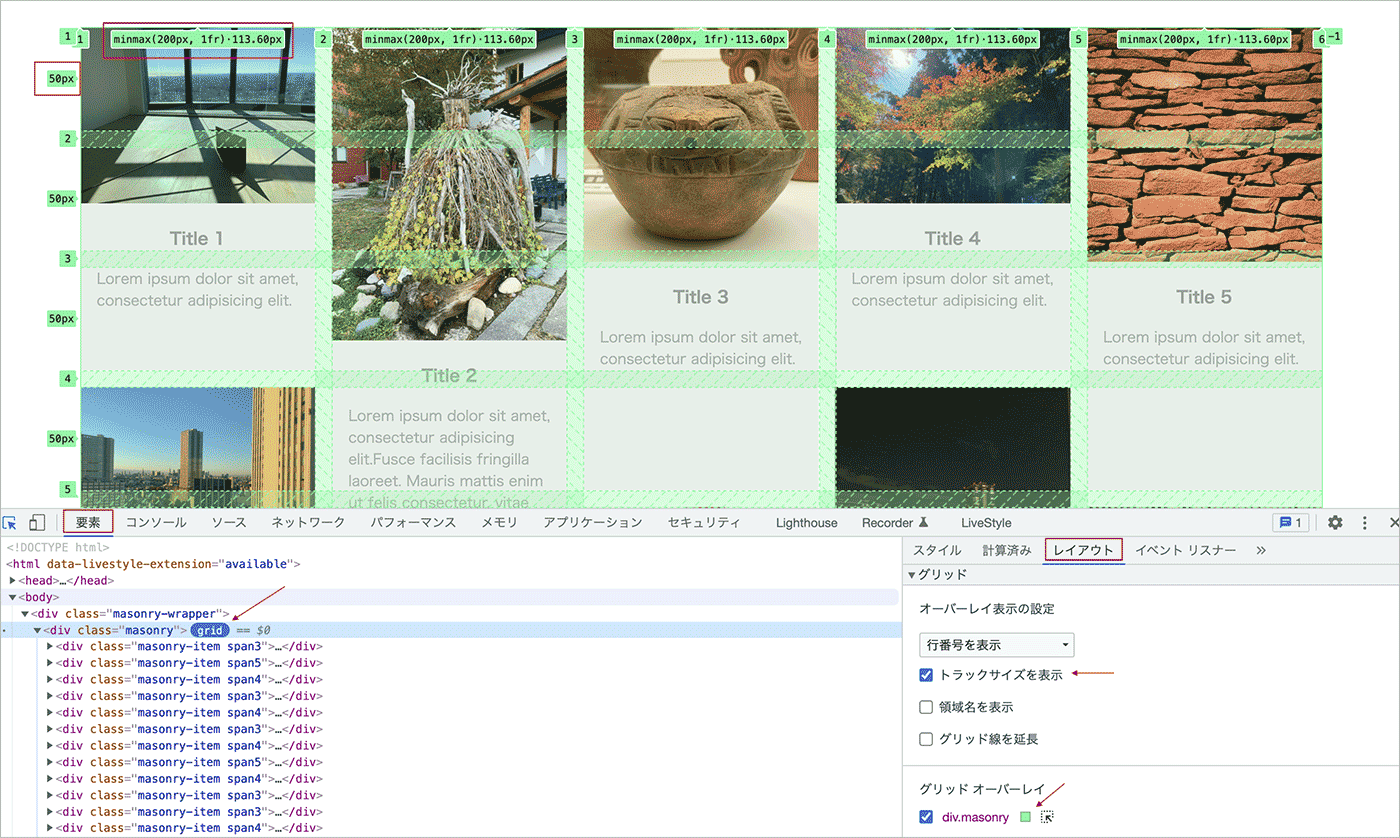The image size is (1400, 838).
Task: Change the div.masonry overlay color swatch
Action: click(x=1025, y=817)
